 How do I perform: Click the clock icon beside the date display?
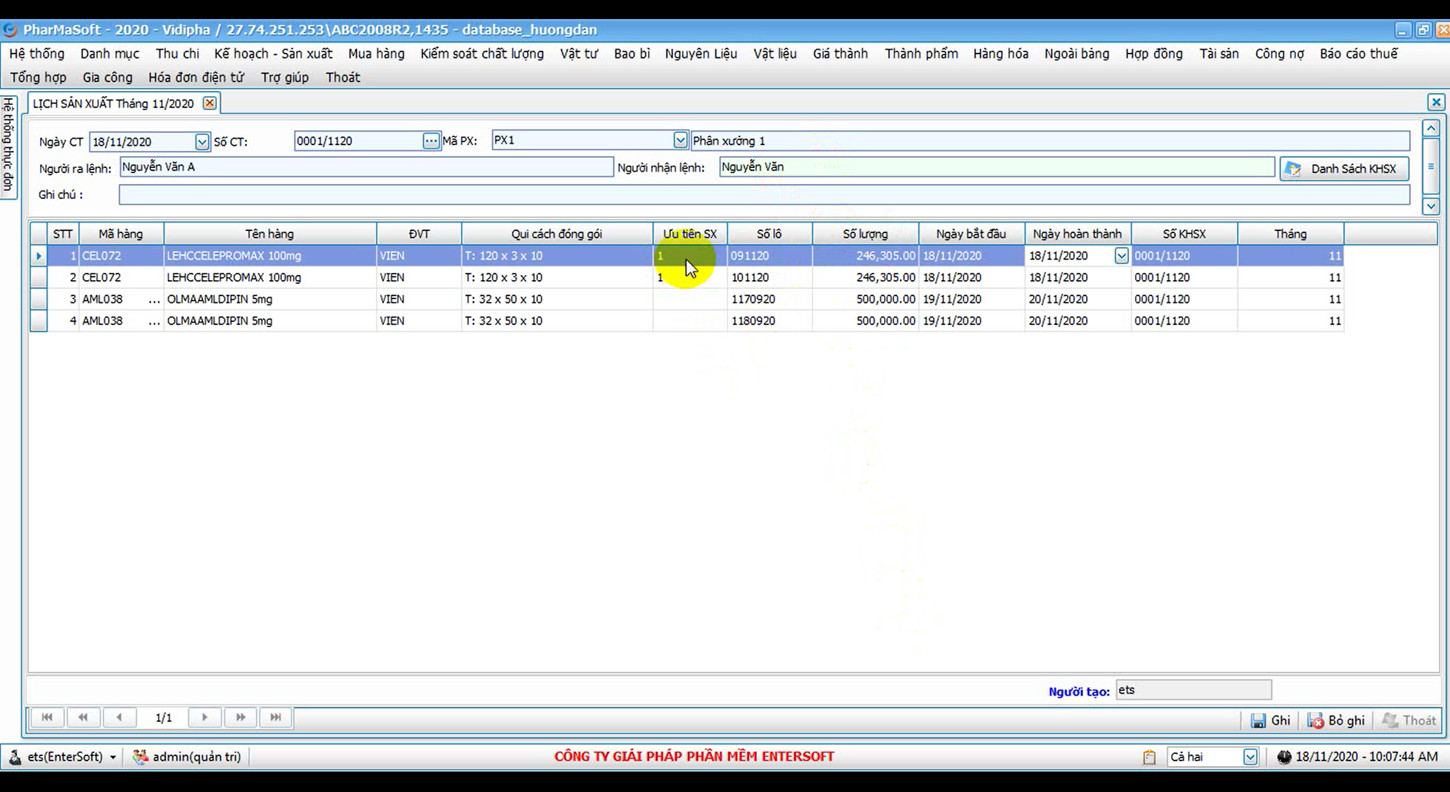1284,757
